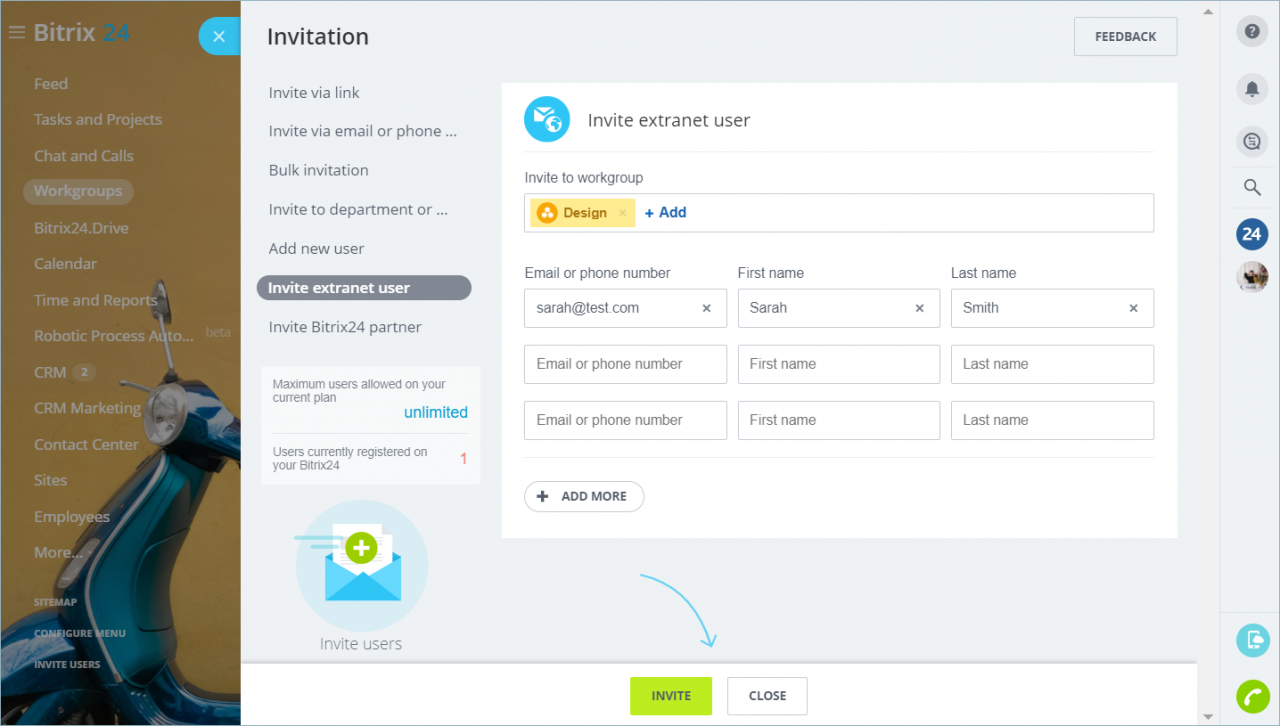Clear the Sarah first name field

tap(920, 308)
